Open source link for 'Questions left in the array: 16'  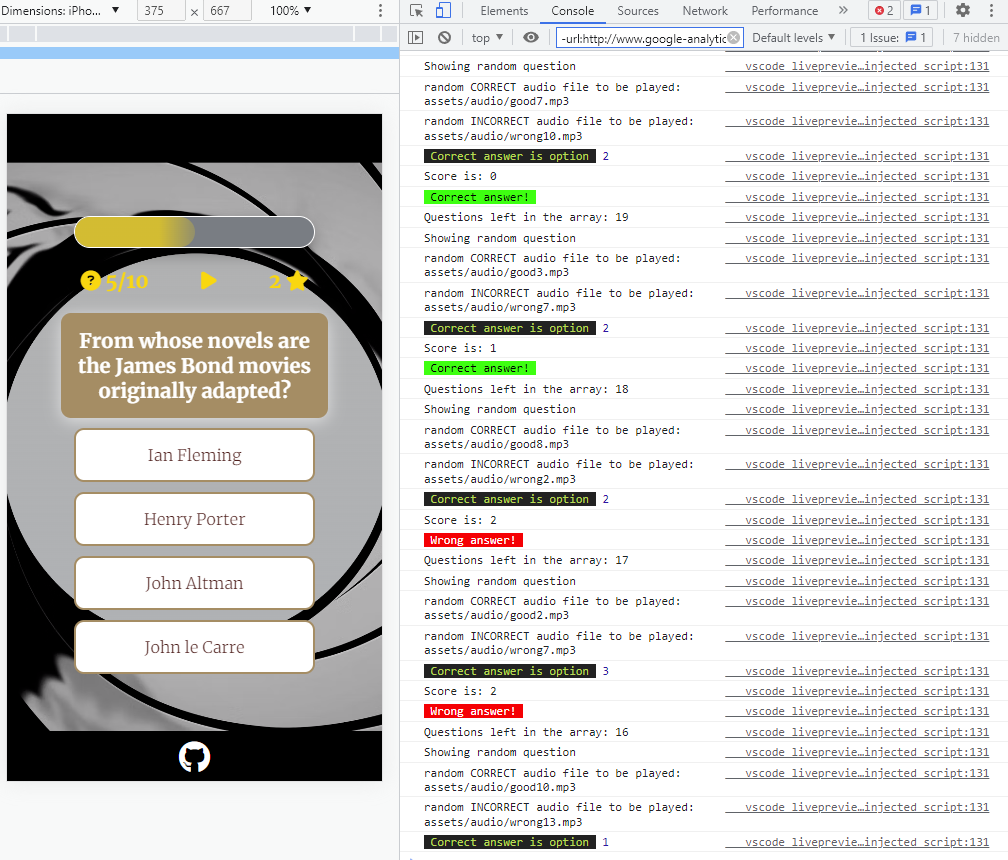[857, 732]
